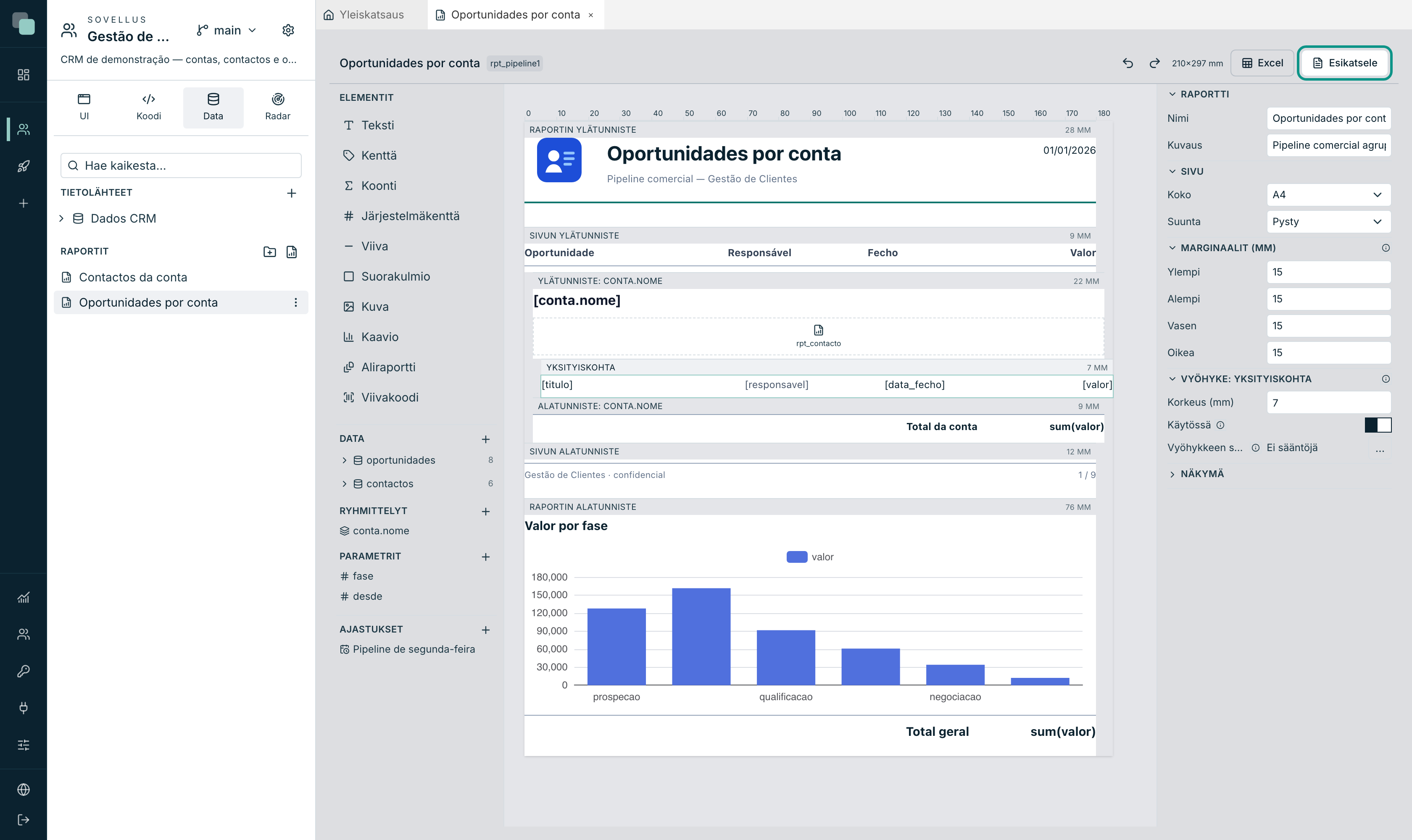Viewport: 1412px width, 840px height.
Task: Select the rpt_contacto subreport placeholder
Action: (x=818, y=337)
